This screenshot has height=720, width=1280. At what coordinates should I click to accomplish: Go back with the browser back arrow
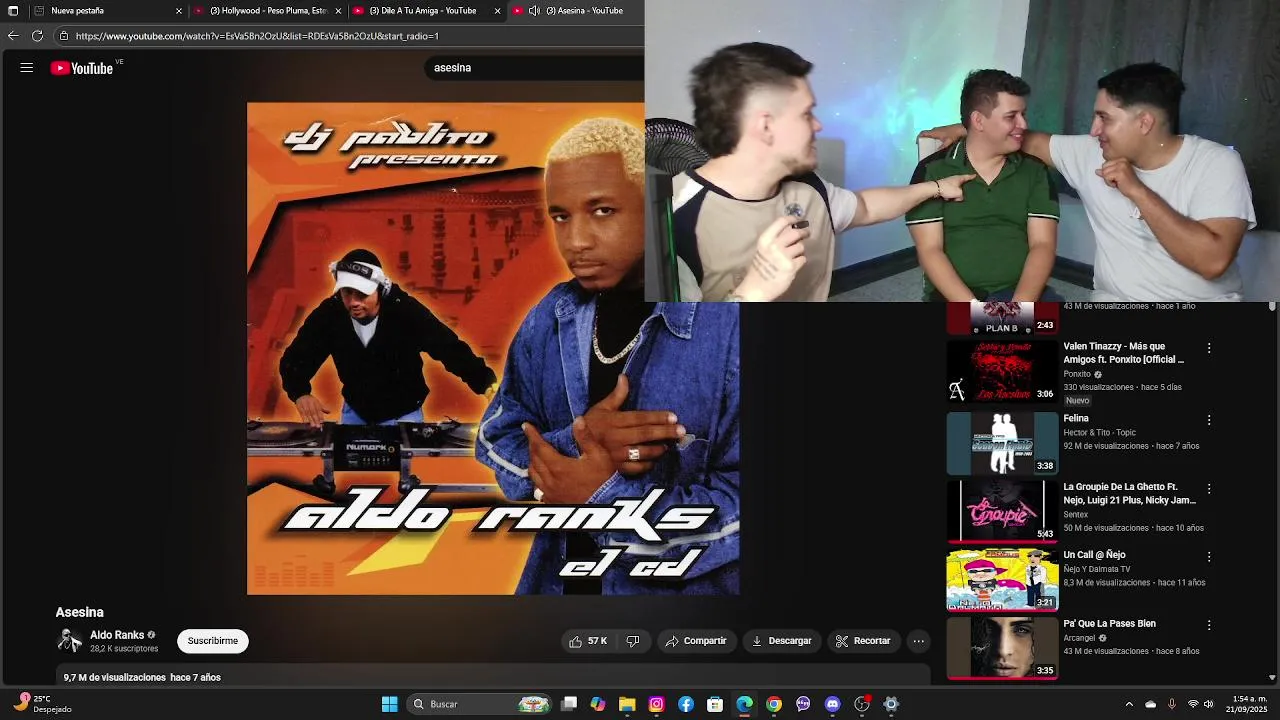click(x=13, y=36)
